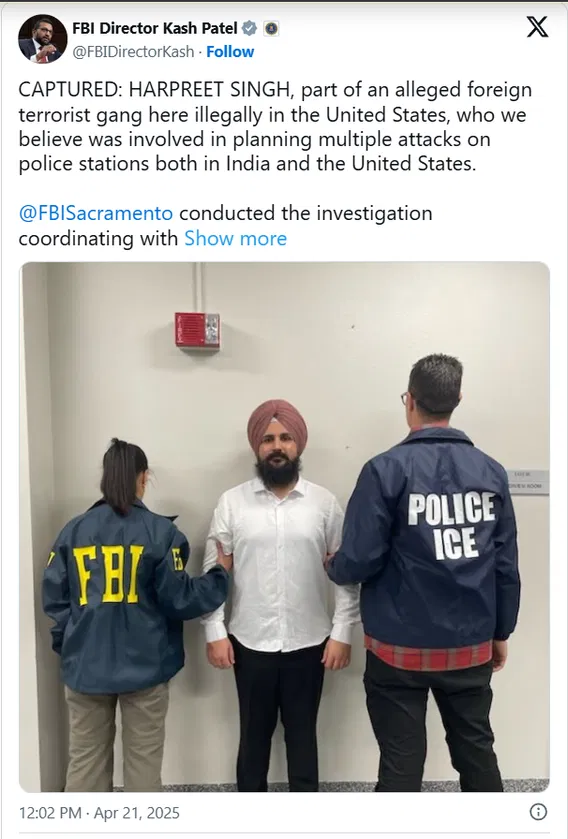The height and width of the screenshot is (839, 568).
Task: Click the POLICE ICE jacket text in photo
Action: coord(452,525)
